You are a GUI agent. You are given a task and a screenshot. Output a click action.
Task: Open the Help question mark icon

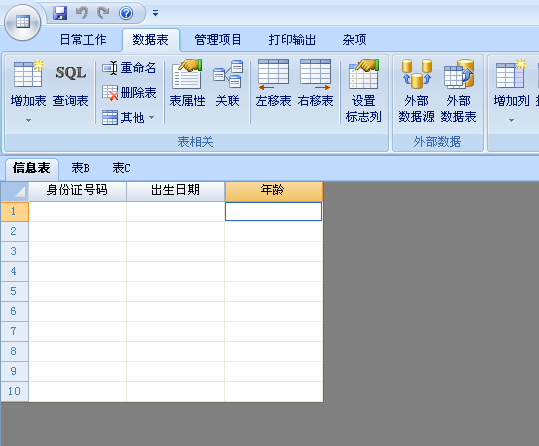[x=126, y=13]
